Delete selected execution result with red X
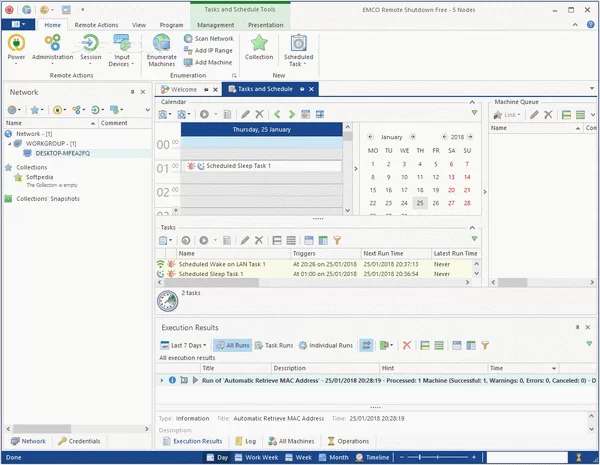This screenshot has height=465, width=600. point(406,345)
